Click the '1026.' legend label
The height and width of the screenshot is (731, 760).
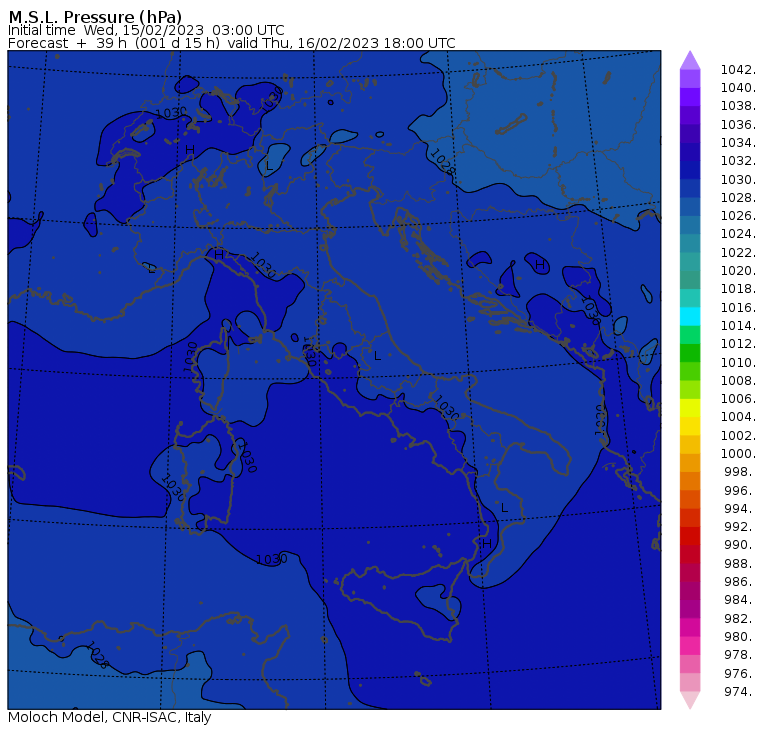click(738, 216)
